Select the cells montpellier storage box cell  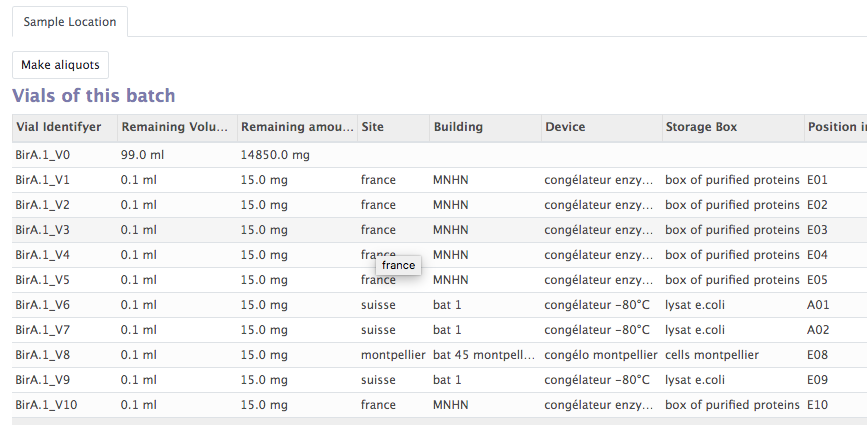pyautogui.click(x=711, y=355)
